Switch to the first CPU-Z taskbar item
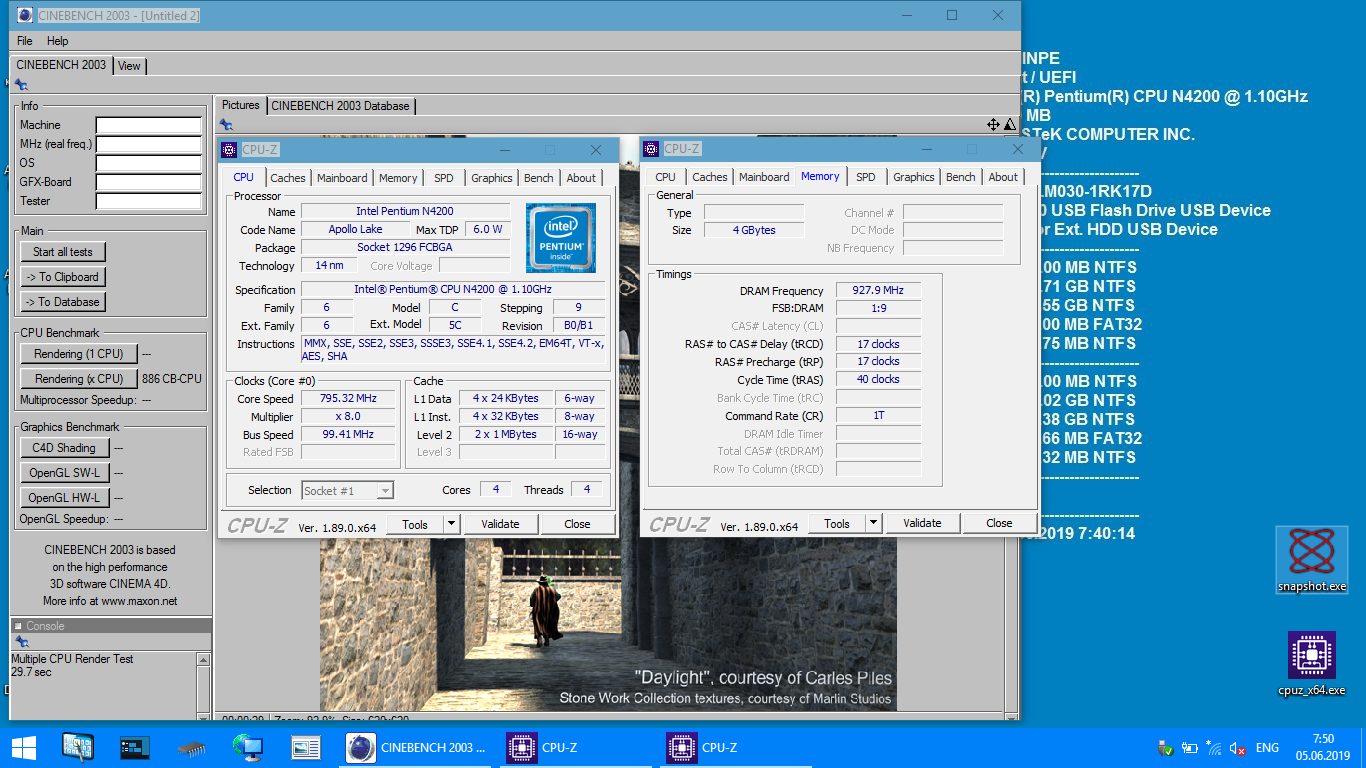The height and width of the screenshot is (768, 1366). point(577,747)
